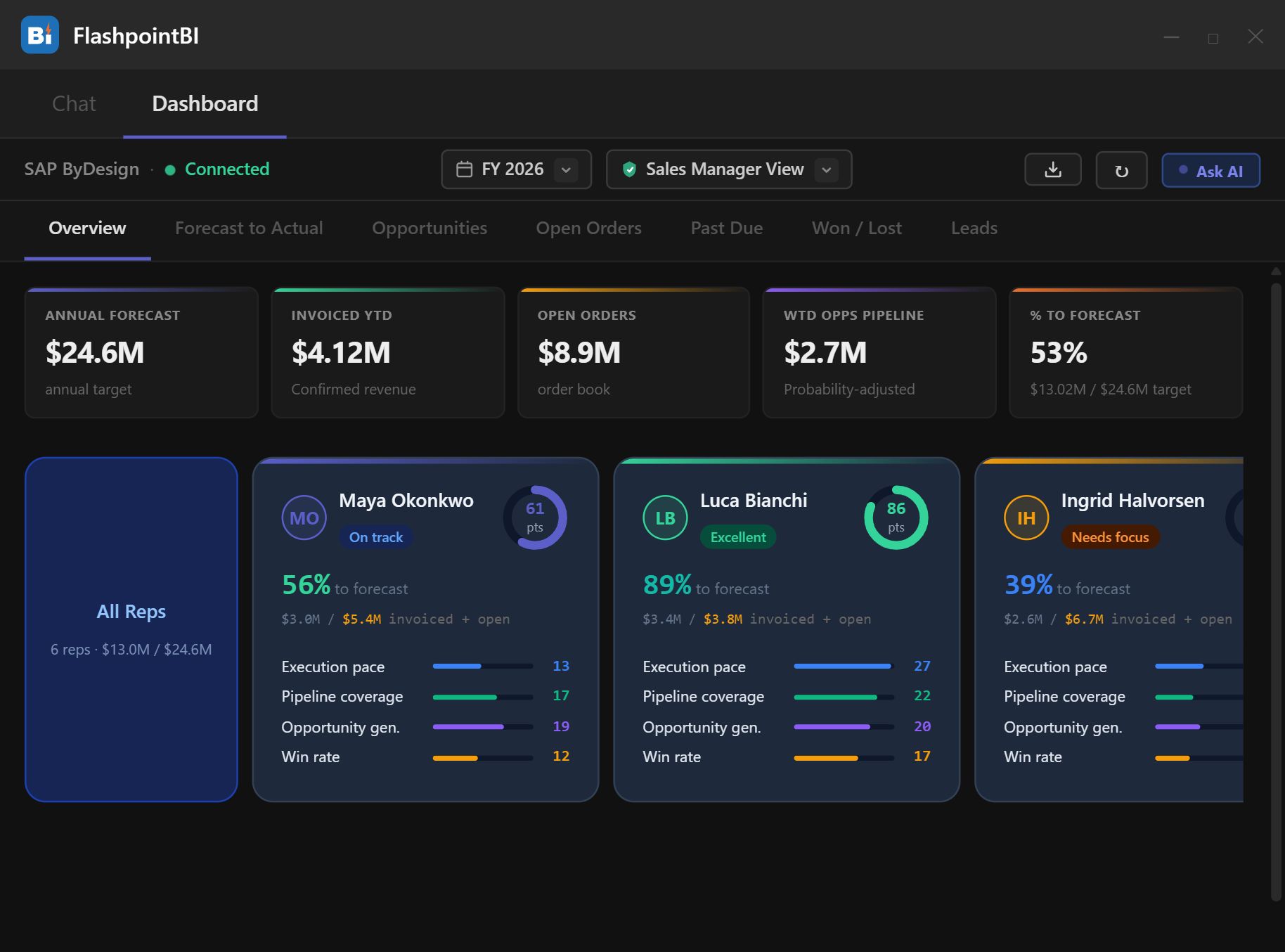1285x952 pixels.
Task: Click the green Connected status dot
Action: tap(170, 169)
